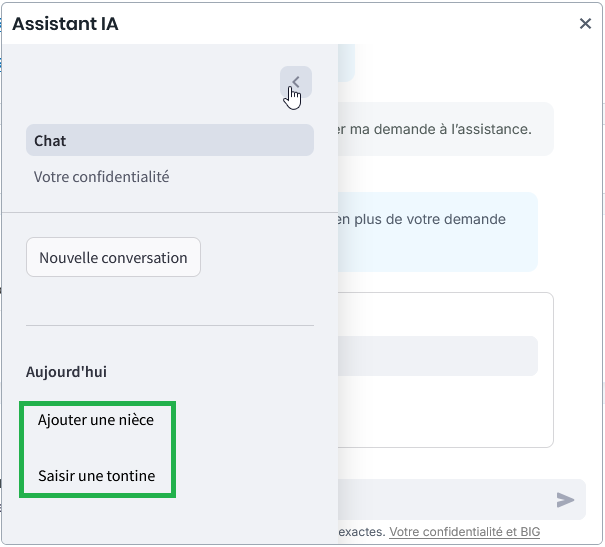Select the Chat menu item
The width and height of the screenshot is (605, 547).
170,141
